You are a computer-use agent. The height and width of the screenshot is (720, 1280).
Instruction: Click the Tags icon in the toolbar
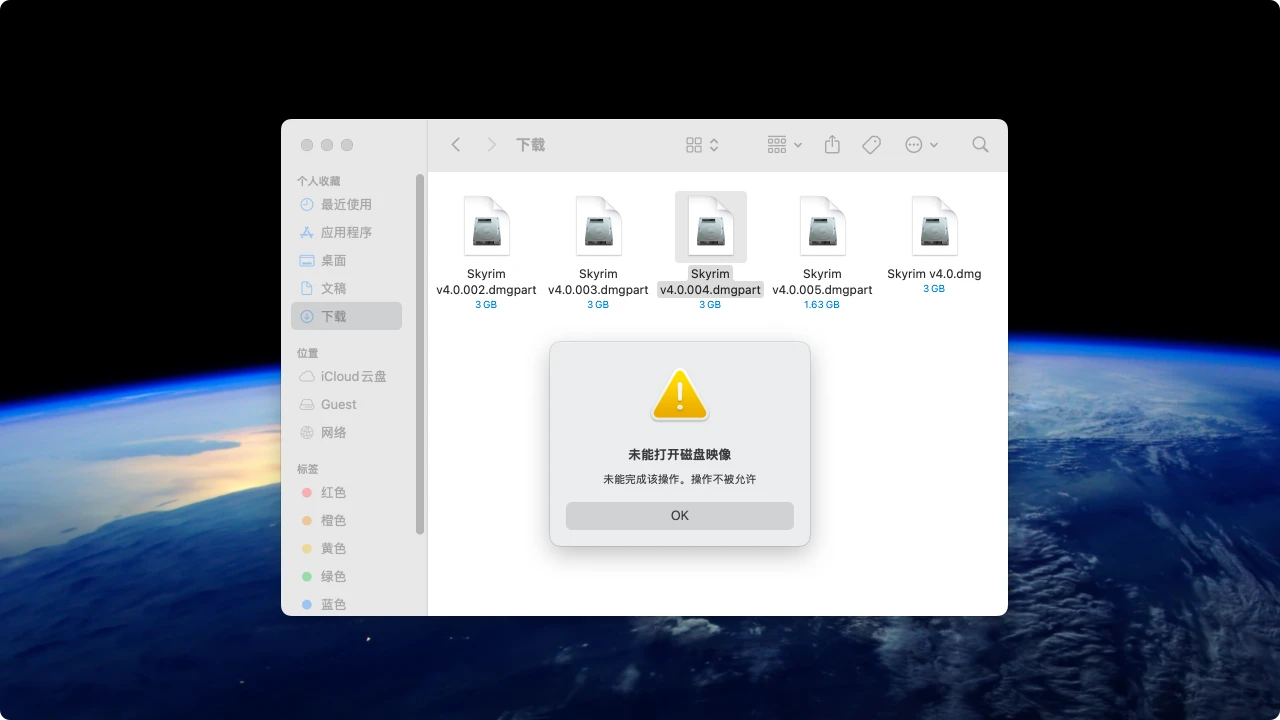(871, 145)
